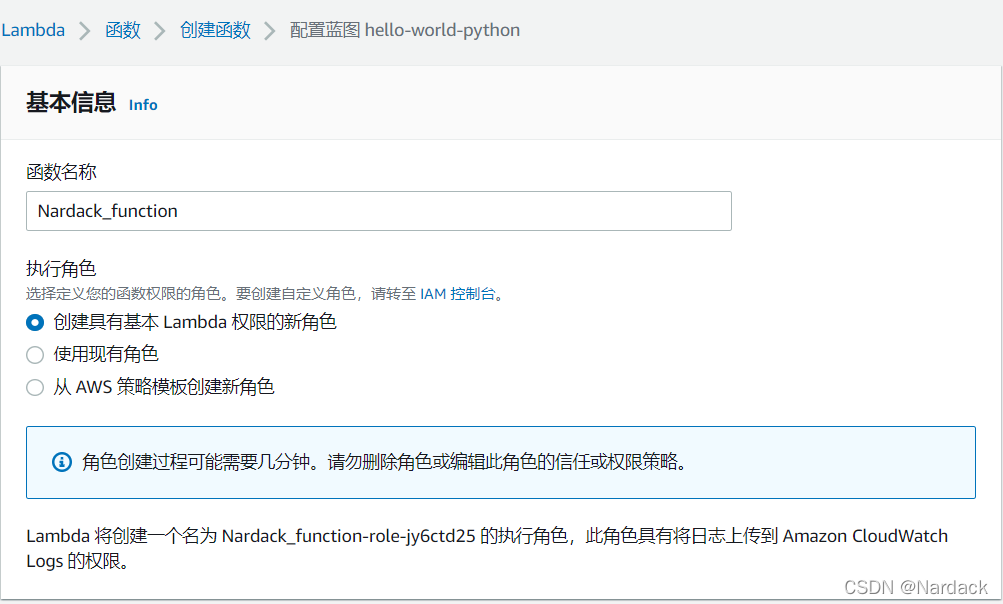Viewport: 1003px width, 604px height.
Task: Select the 基本信息 section heading
Action: [71, 102]
